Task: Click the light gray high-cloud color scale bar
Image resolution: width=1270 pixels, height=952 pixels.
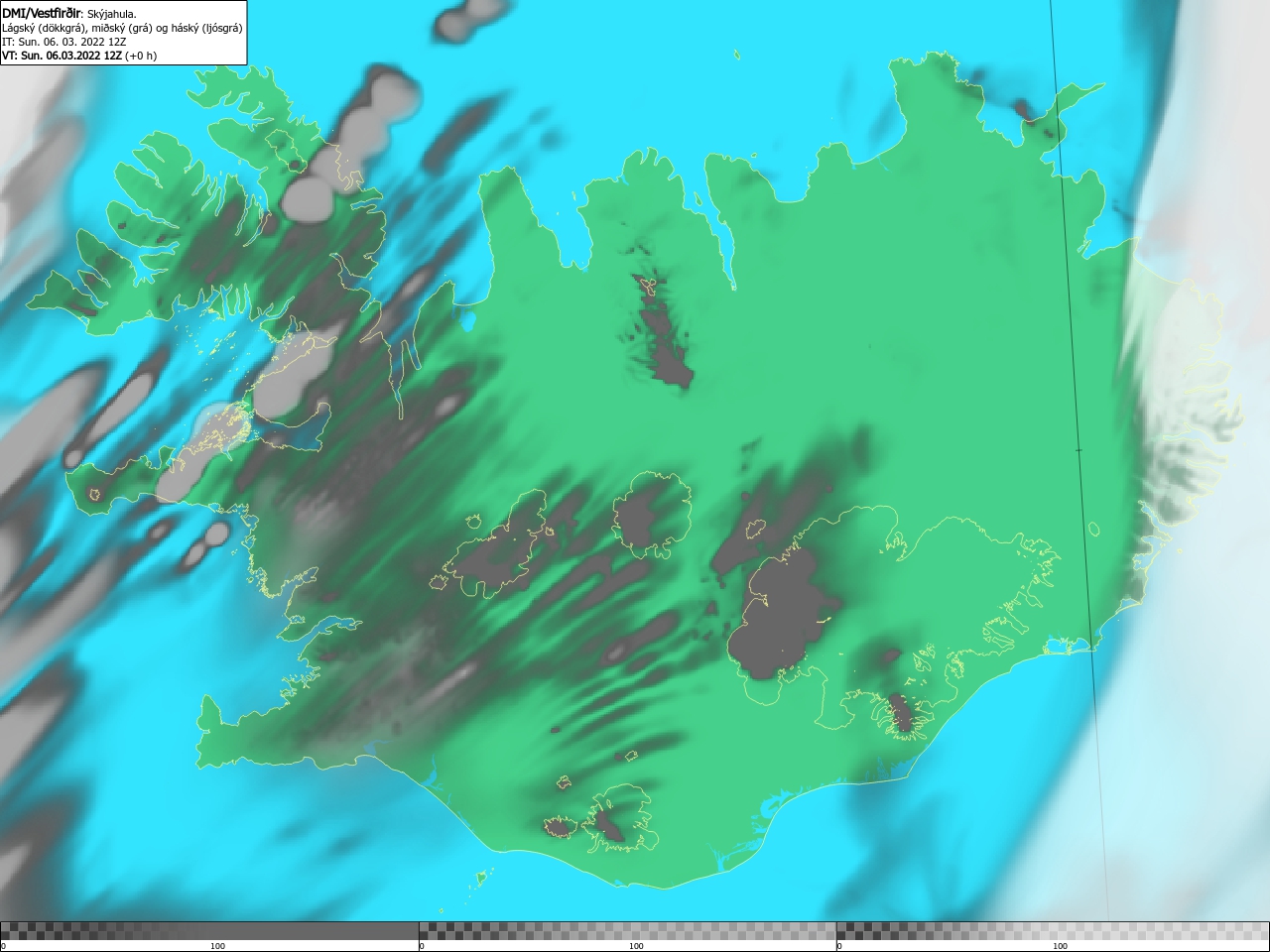Action: coord(1053,930)
